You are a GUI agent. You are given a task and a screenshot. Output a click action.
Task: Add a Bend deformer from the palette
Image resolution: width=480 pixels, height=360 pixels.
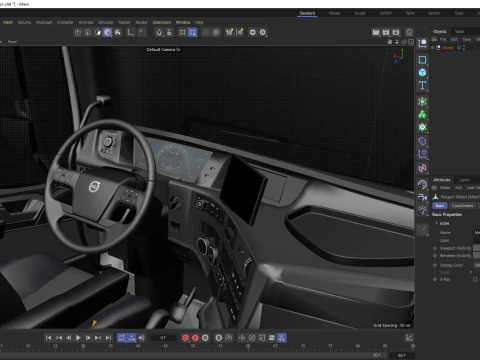click(422, 141)
